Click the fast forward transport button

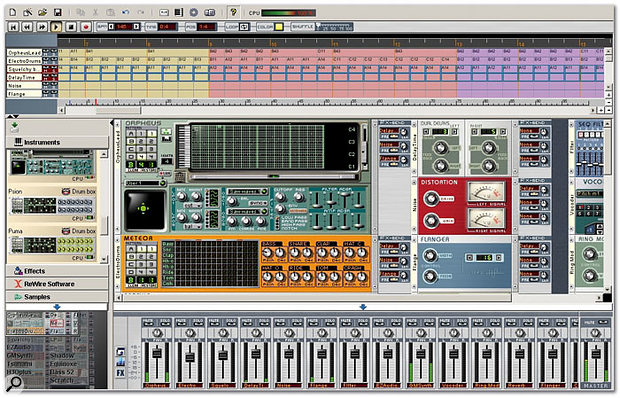[x=42, y=27]
